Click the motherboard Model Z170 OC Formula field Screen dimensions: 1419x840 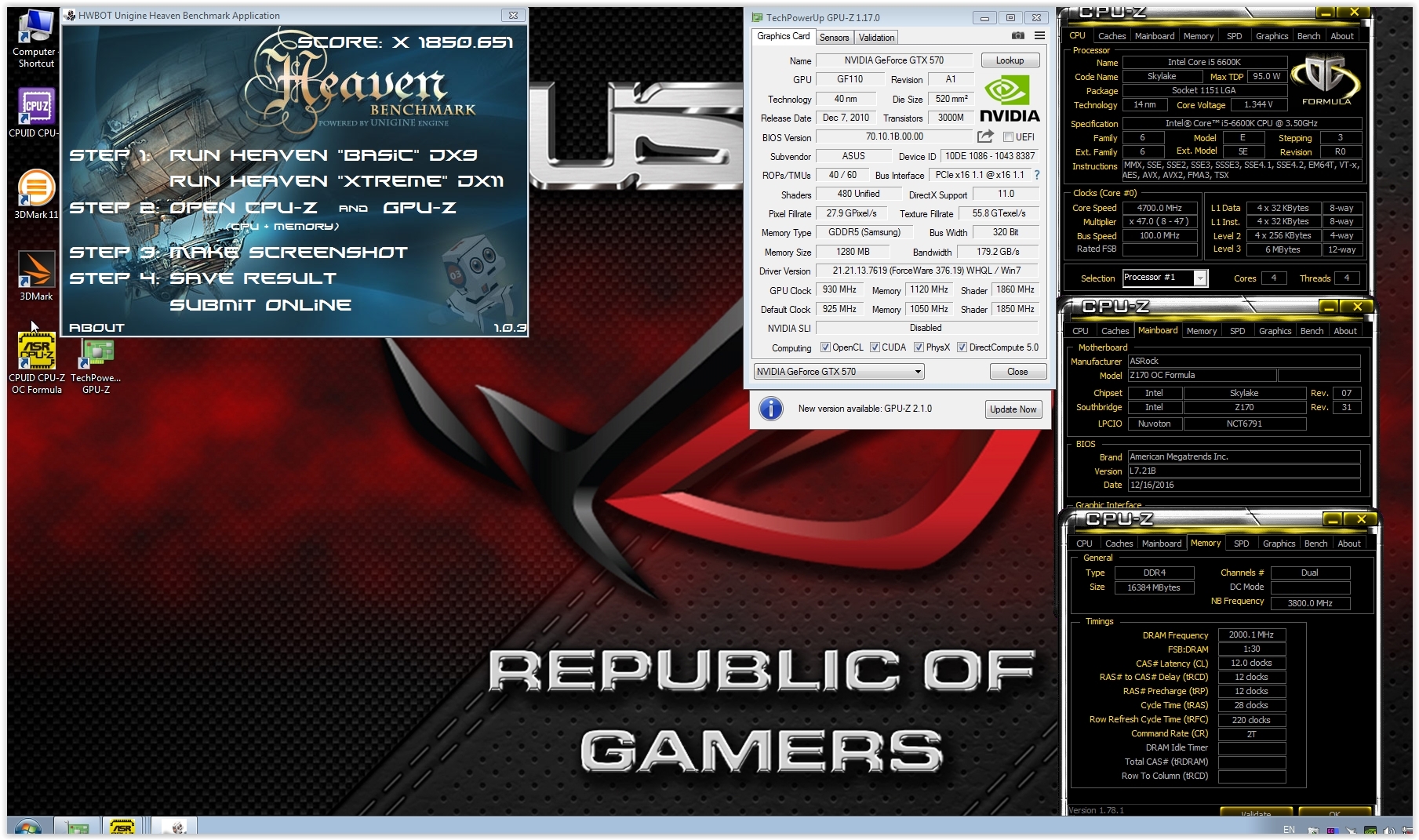[1201, 376]
